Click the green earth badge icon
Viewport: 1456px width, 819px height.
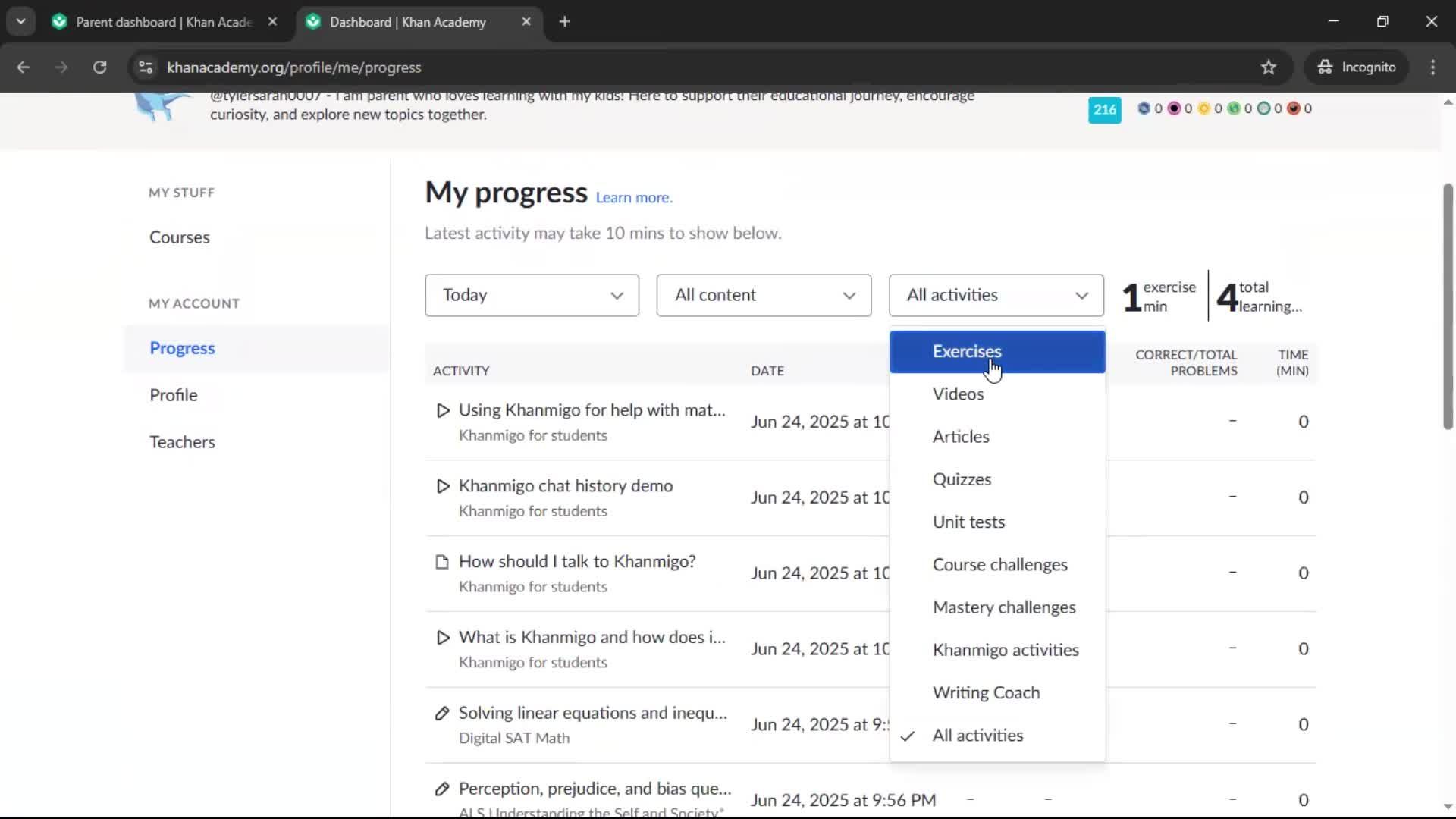pos(1234,108)
